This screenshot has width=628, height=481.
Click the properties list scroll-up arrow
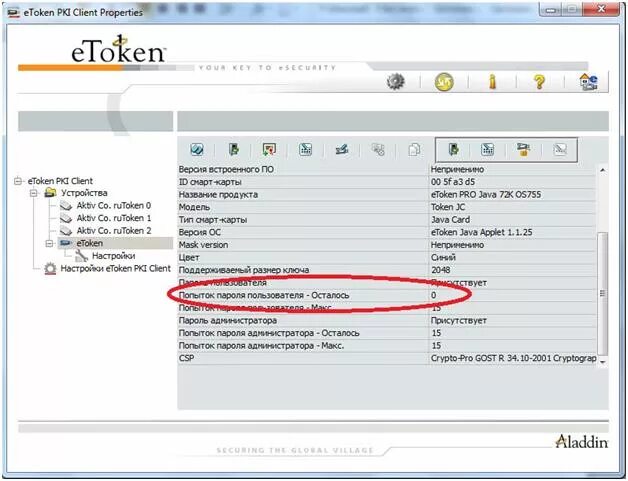coord(602,170)
